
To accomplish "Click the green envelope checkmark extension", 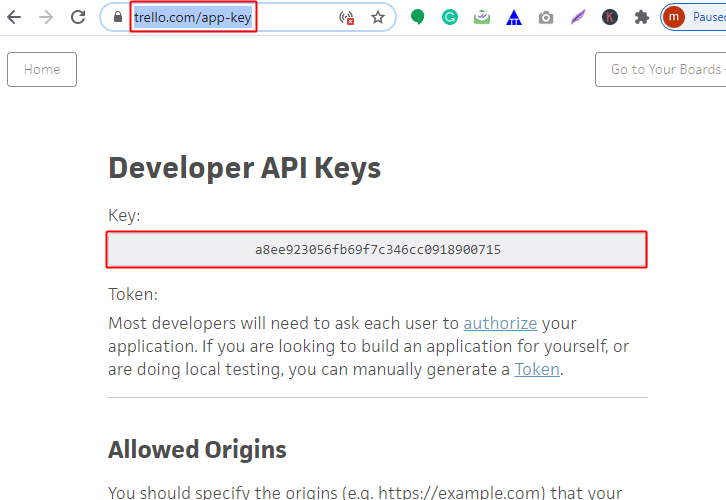I will pos(482,17).
